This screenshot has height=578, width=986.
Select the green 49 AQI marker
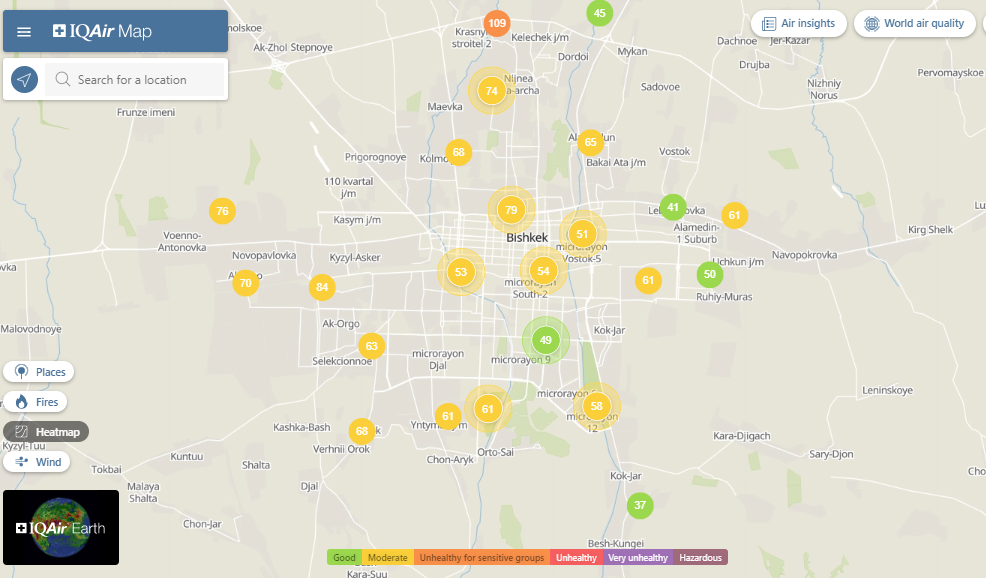pos(546,340)
